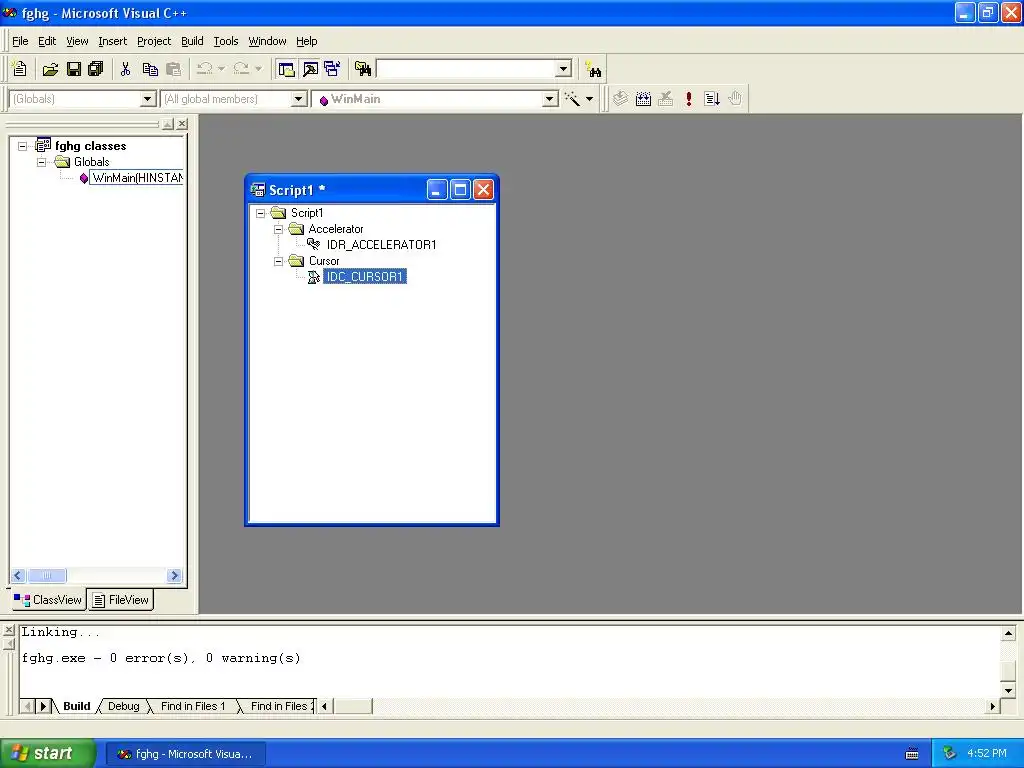
Task: Collapse the Globals folder node
Action: 41,162
